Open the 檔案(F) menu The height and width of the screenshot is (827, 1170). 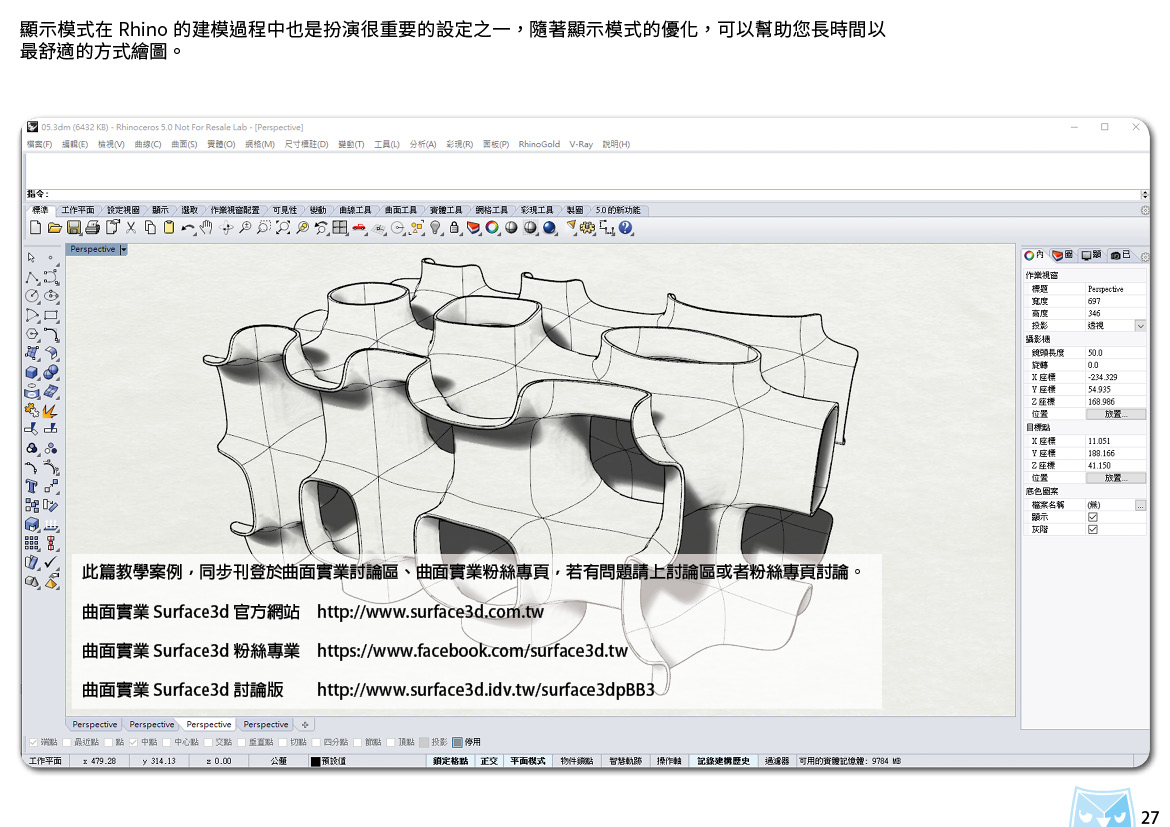point(40,145)
